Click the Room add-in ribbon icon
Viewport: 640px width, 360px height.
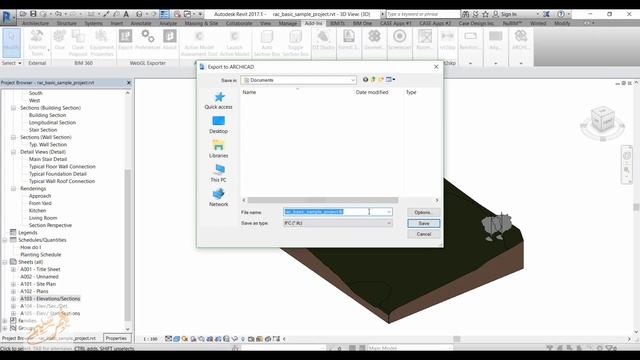click(424, 40)
